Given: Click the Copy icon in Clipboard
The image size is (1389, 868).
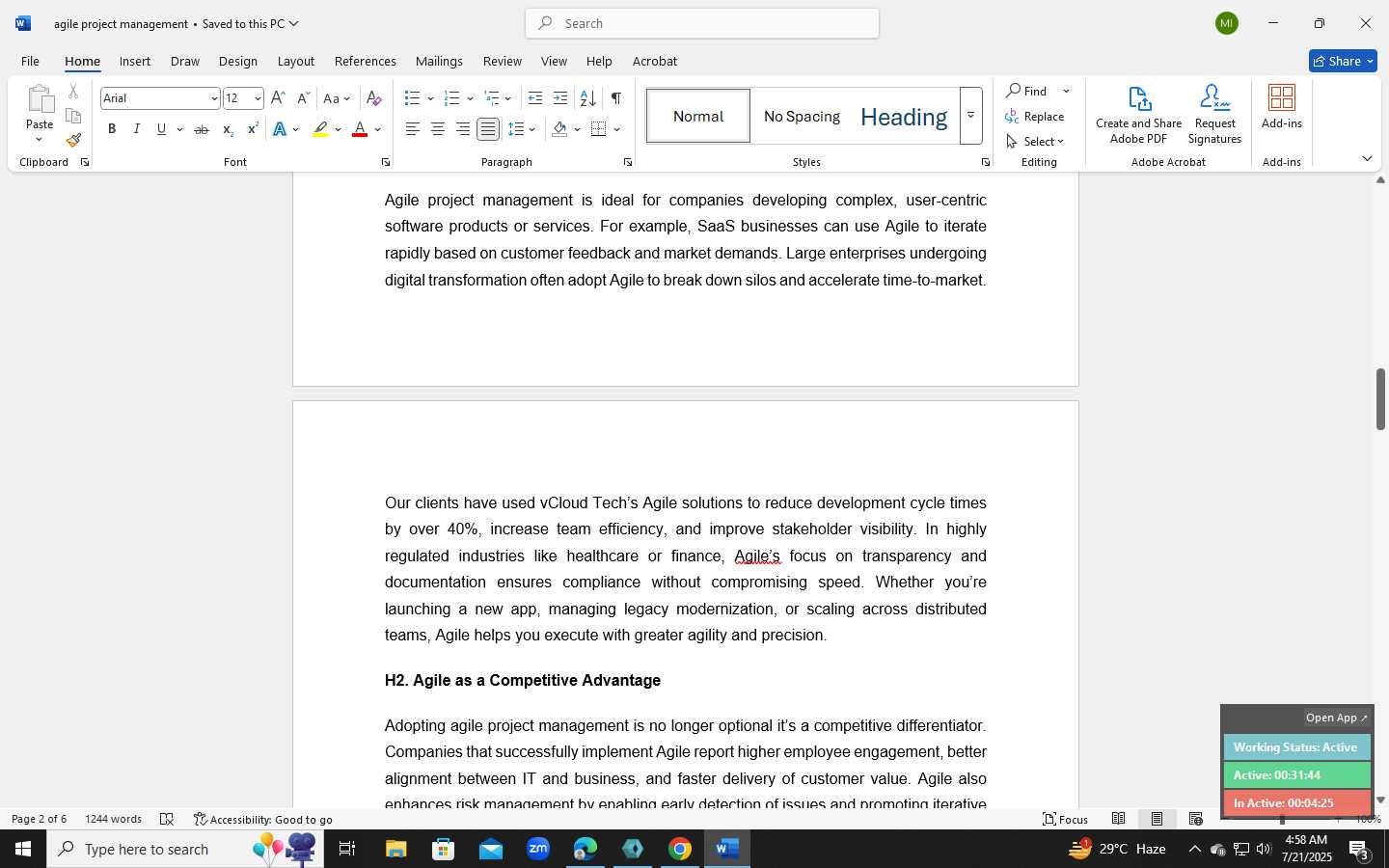Looking at the screenshot, I should pos(73,116).
